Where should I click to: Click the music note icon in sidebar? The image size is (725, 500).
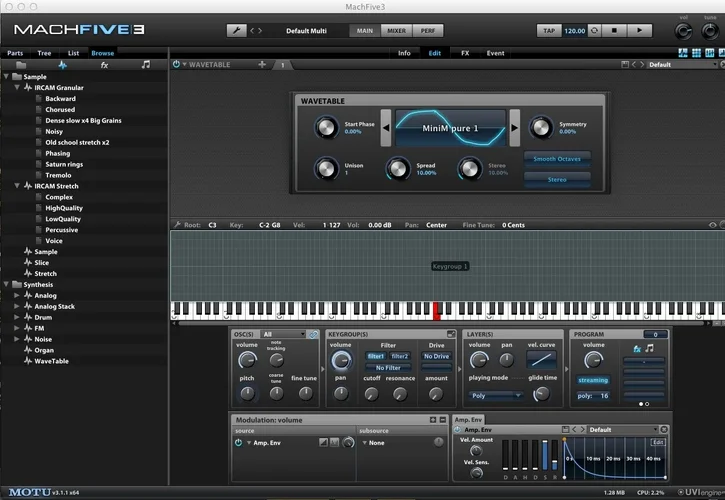click(146, 64)
